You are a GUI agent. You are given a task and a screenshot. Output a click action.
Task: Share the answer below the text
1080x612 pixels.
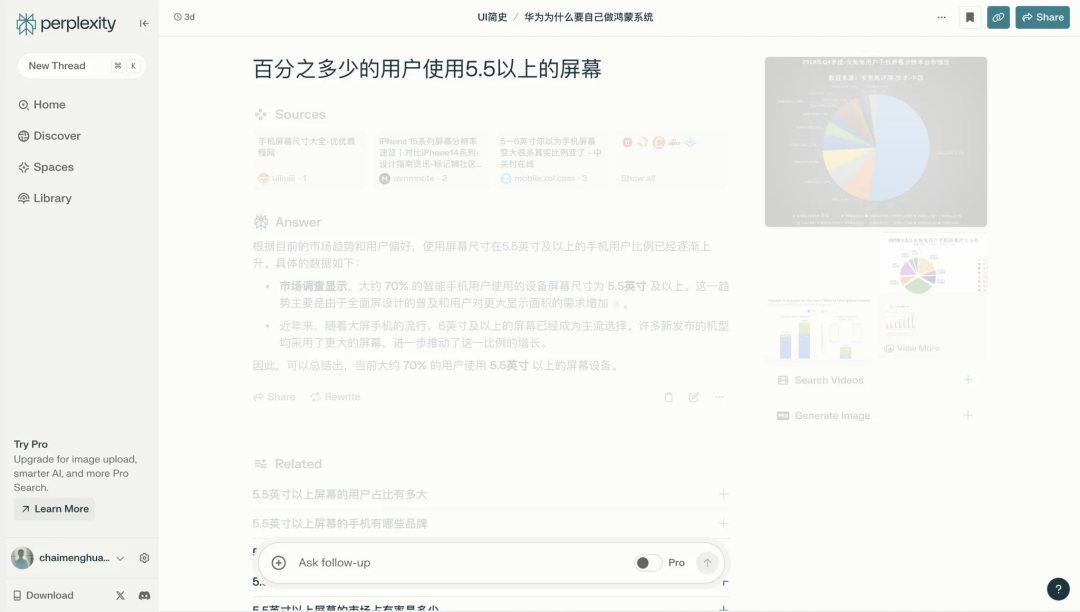click(x=274, y=397)
